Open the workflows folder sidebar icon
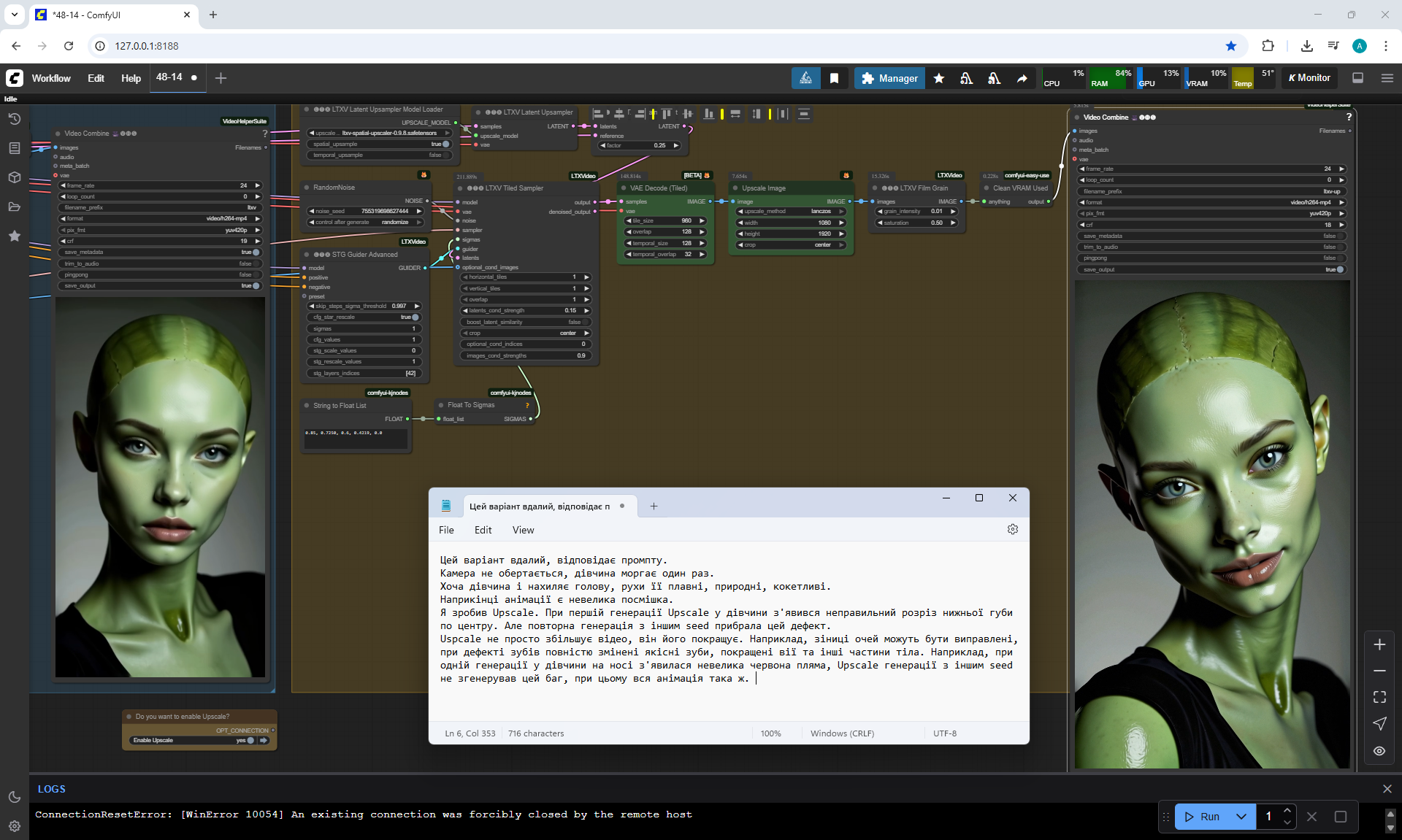The height and width of the screenshot is (840, 1402). click(14, 207)
